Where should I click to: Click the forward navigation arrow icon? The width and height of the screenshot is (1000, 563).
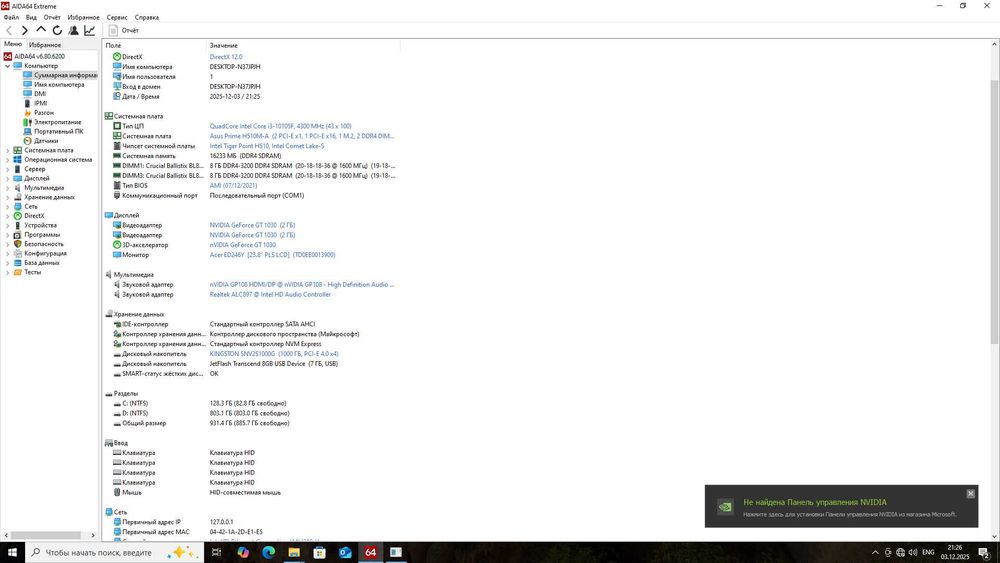[25, 30]
